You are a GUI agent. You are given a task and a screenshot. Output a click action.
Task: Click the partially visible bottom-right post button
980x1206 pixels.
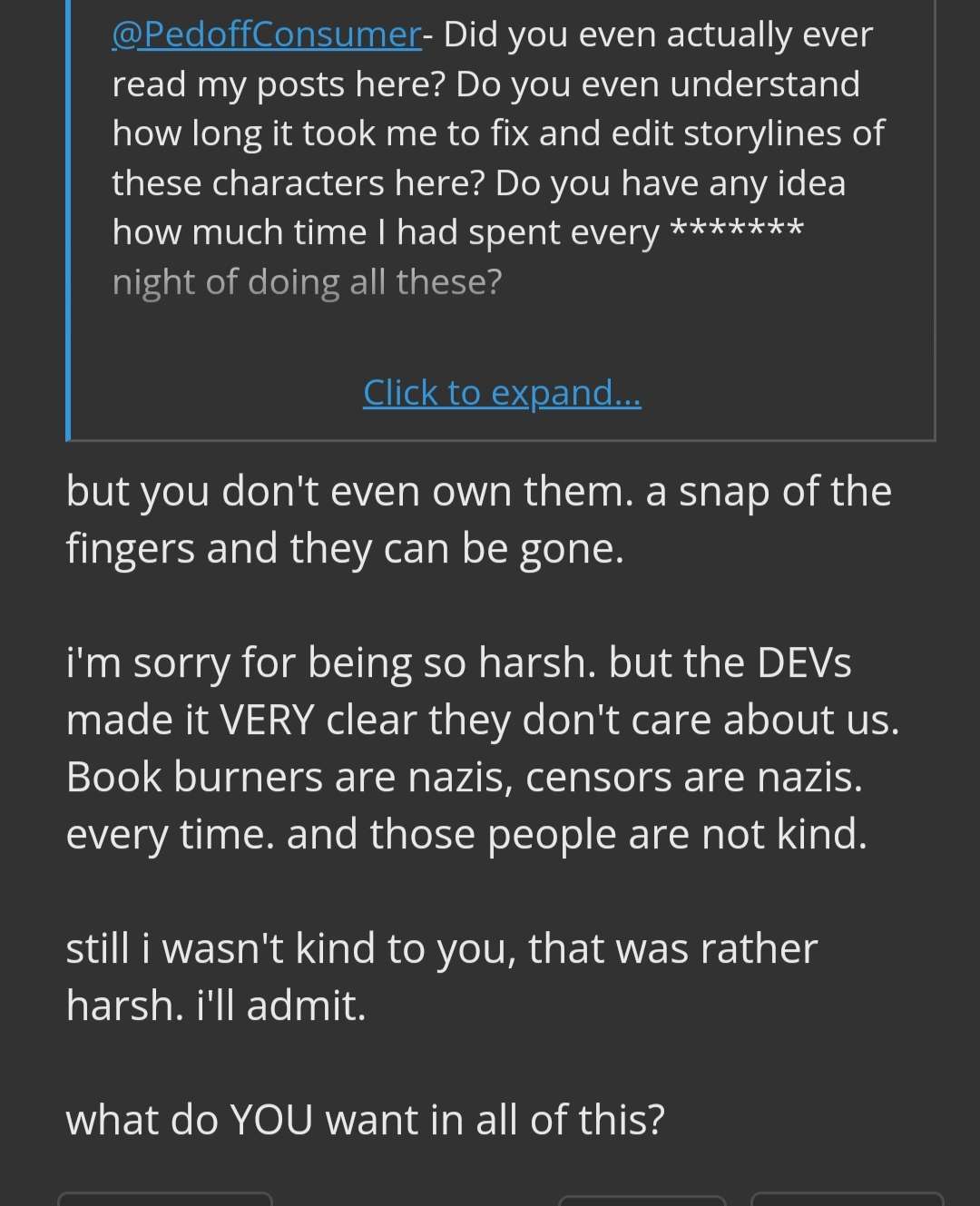coord(848,1199)
